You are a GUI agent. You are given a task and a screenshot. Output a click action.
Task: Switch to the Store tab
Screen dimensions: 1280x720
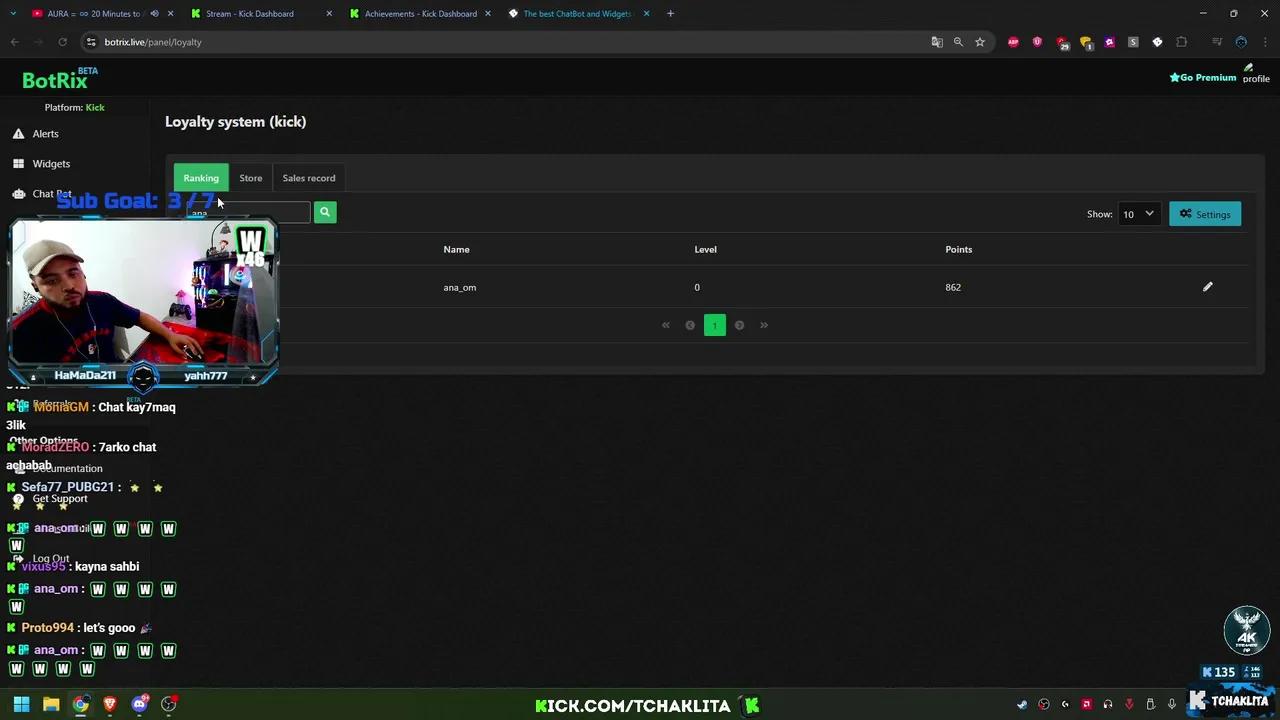point(250,178)
